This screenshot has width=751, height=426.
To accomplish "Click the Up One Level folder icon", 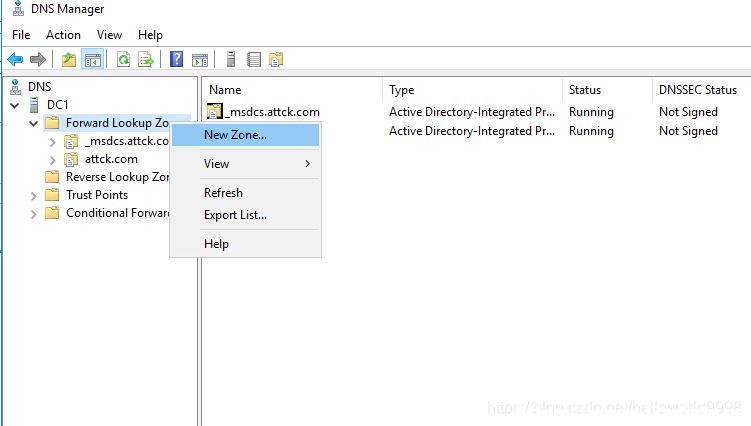I will click(x=69, y=59).
